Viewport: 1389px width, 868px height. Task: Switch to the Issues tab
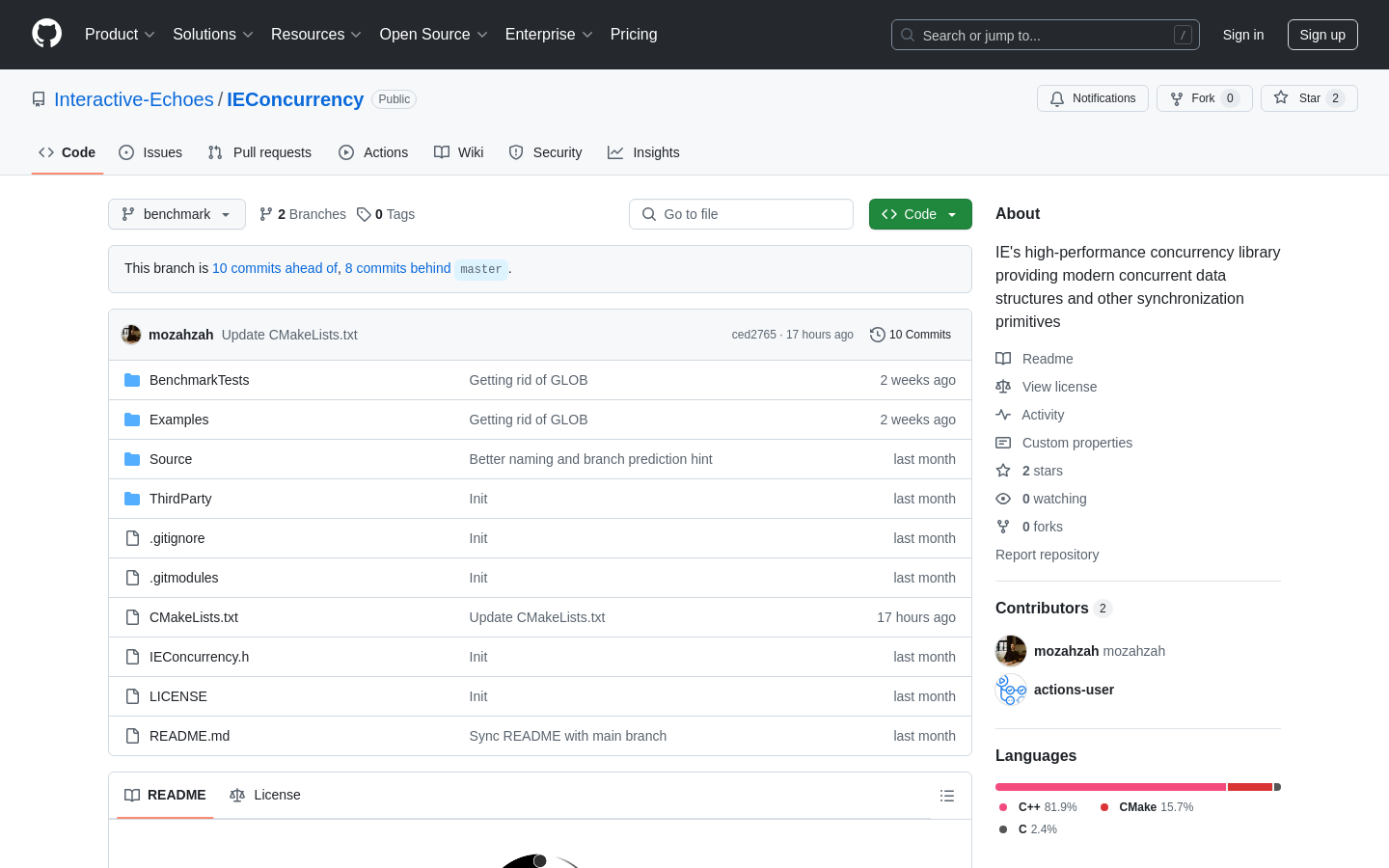[x=150, y=152]
